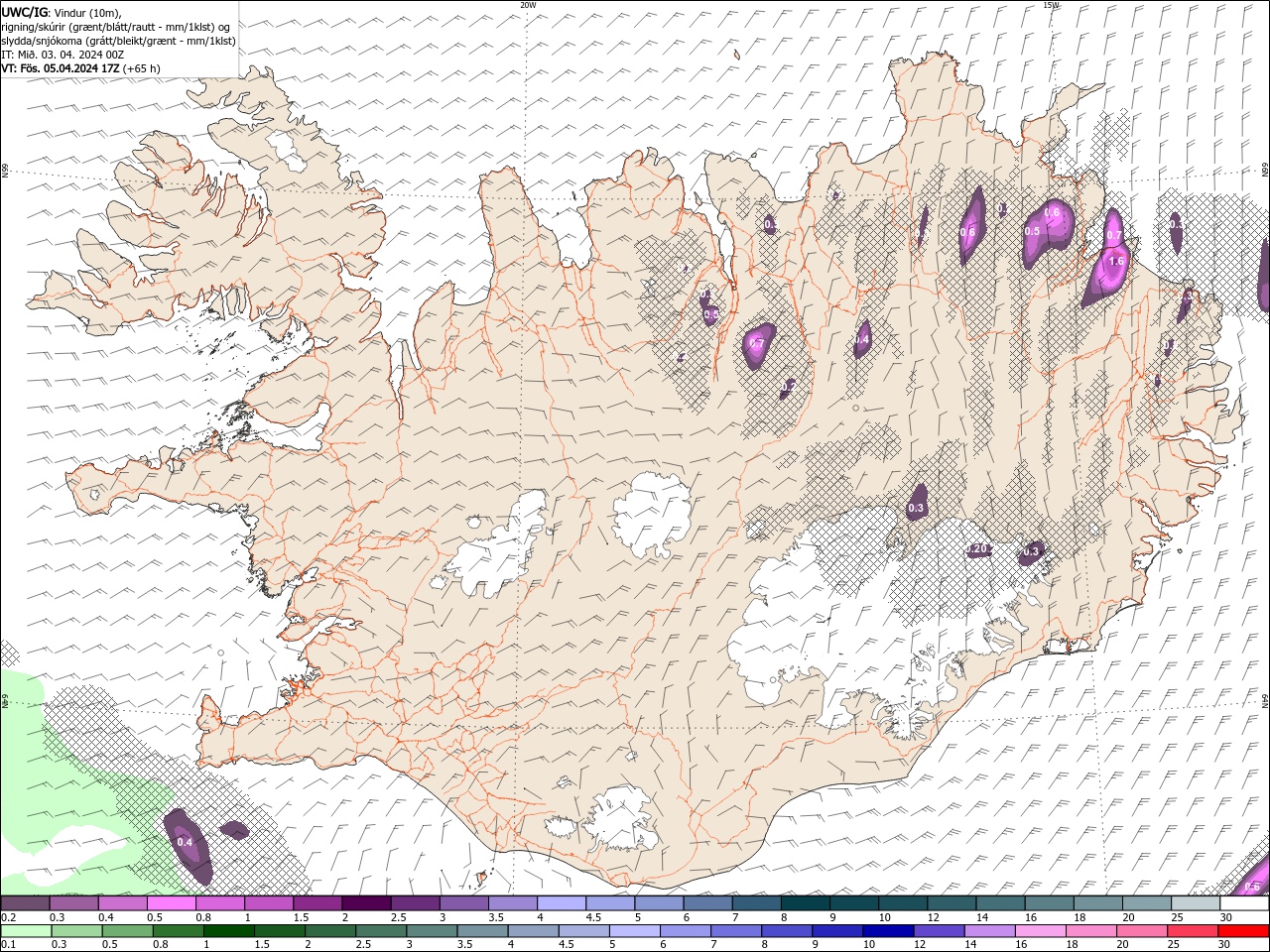Click the first dusty purple snow legend swatch
The width and height of the screenshot is (1270, 952).
coord(26,903)
